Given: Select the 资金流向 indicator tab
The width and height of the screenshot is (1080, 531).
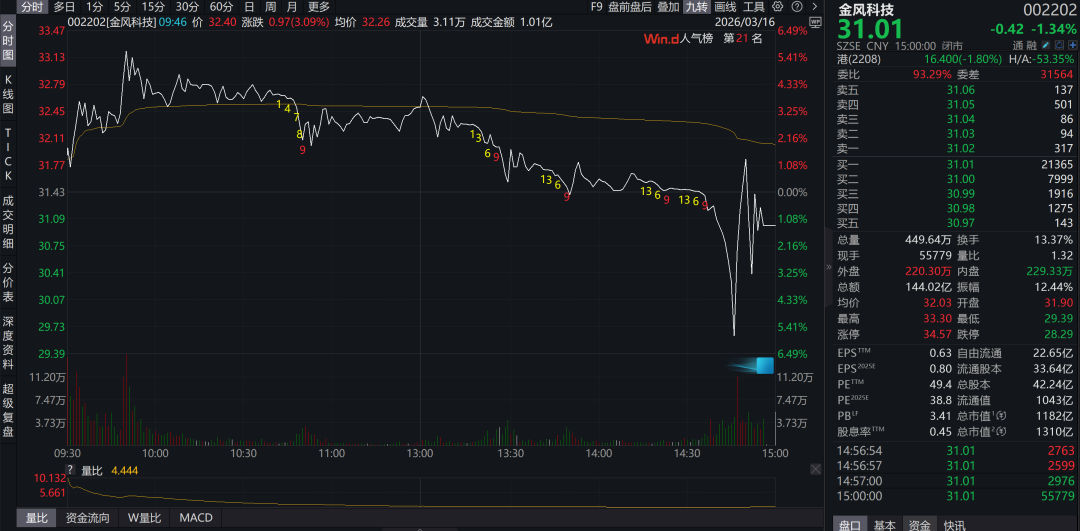Looking at the screenshot, I should (x=87, y=517).
